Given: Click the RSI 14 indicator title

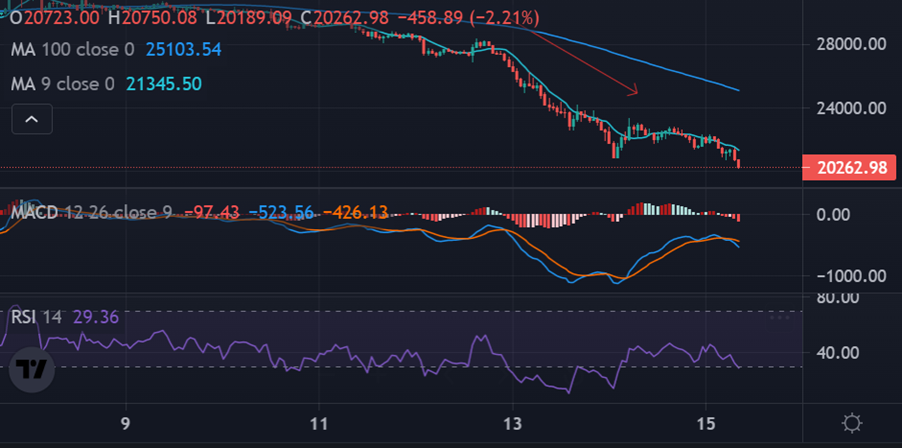Looking at the screenshot, I should 38,316.
